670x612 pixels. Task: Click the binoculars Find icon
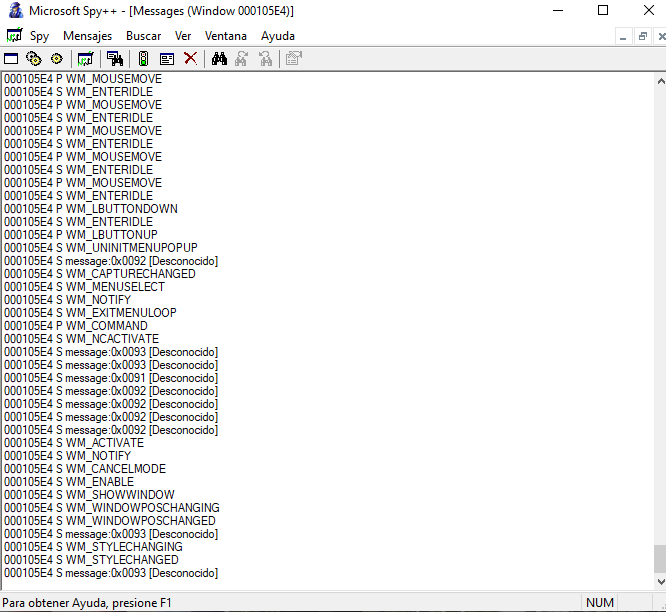(219, 59)
